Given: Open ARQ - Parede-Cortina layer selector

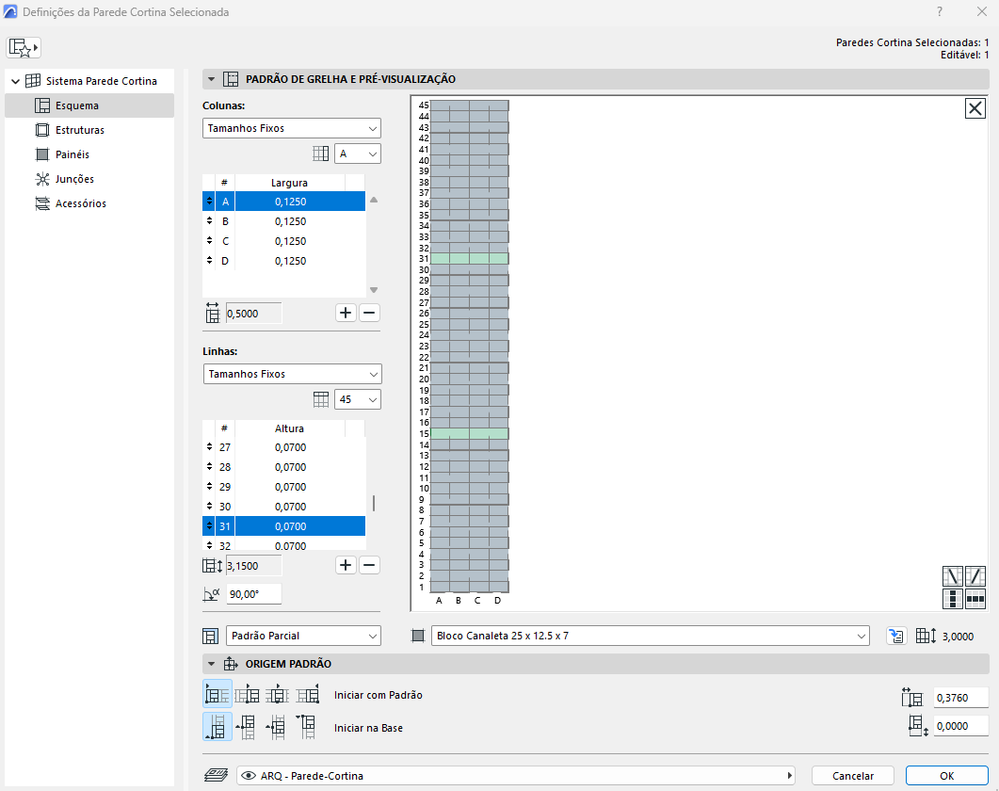Looking at the screenshot, I should click(x=516, y=776).
